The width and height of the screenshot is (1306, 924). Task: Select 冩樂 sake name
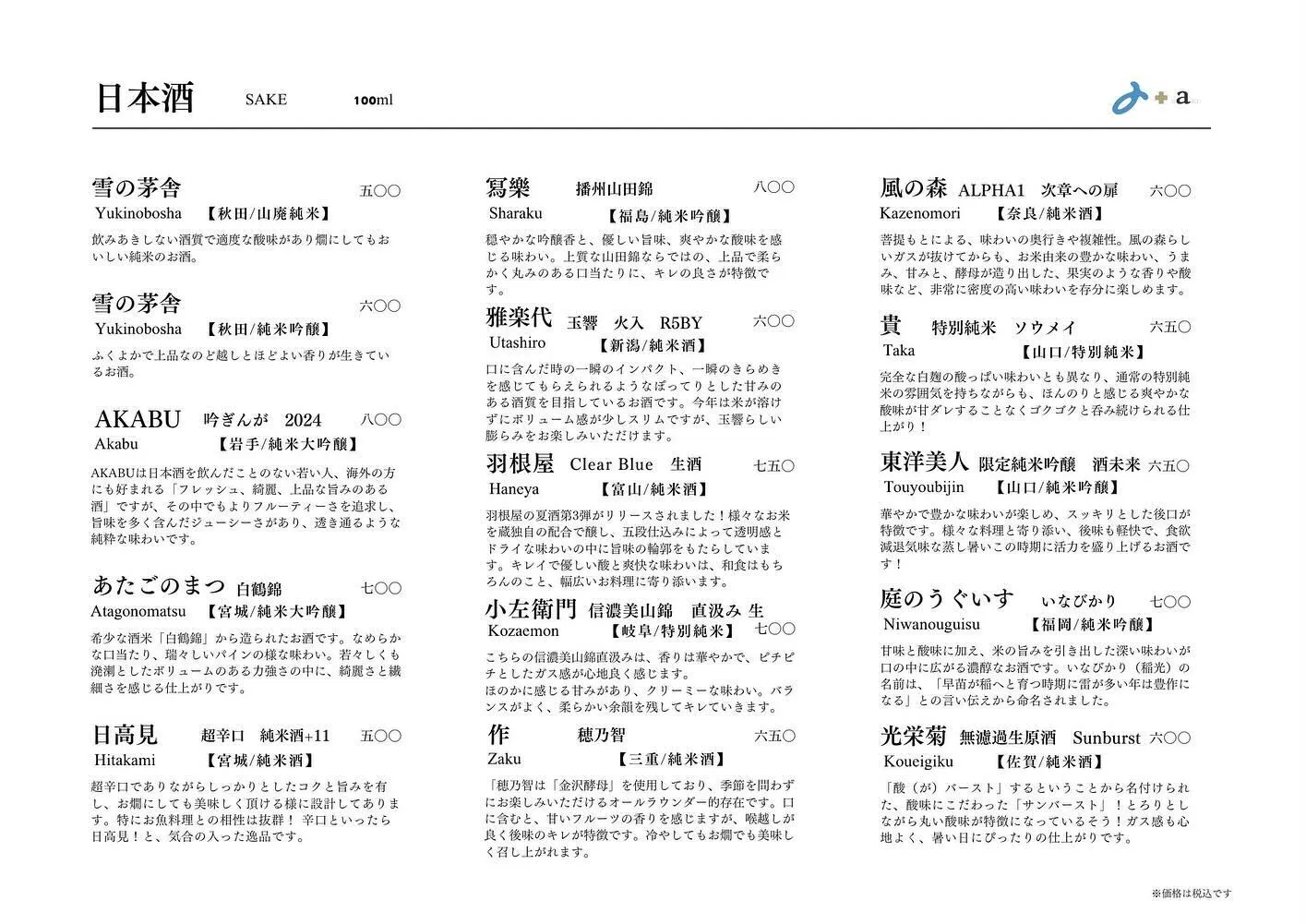[x=508, y=188]
